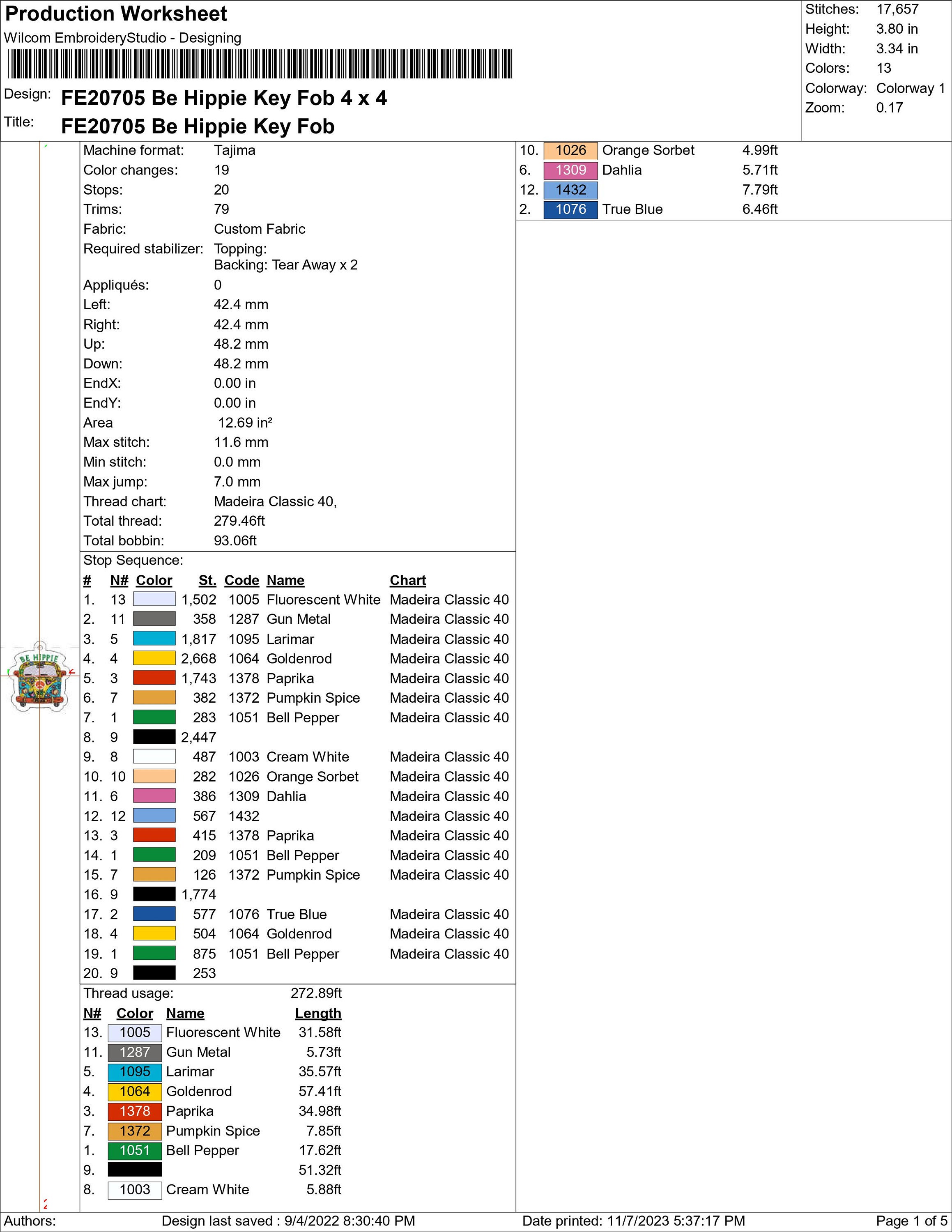Click the Area value '12.69 in²'
952x1232 pixels.
[245, 423]
